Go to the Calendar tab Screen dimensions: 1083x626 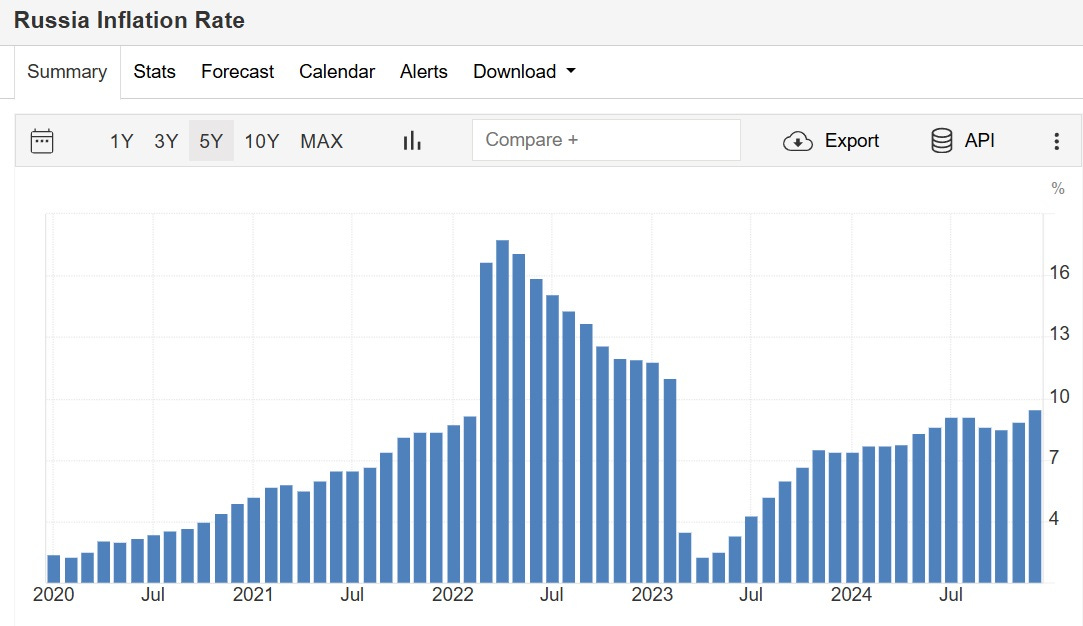point(336,71)
